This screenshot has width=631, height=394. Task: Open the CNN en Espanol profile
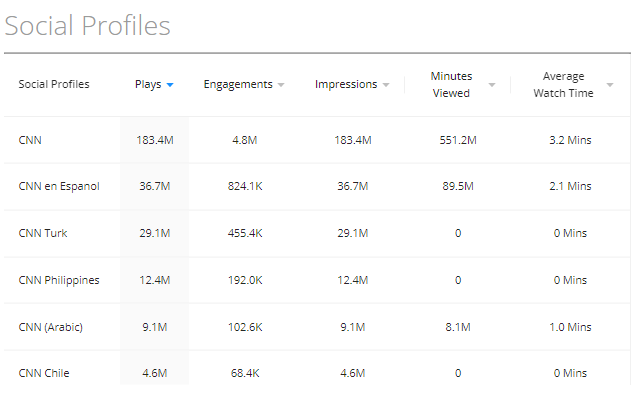[x=59, y=186]
